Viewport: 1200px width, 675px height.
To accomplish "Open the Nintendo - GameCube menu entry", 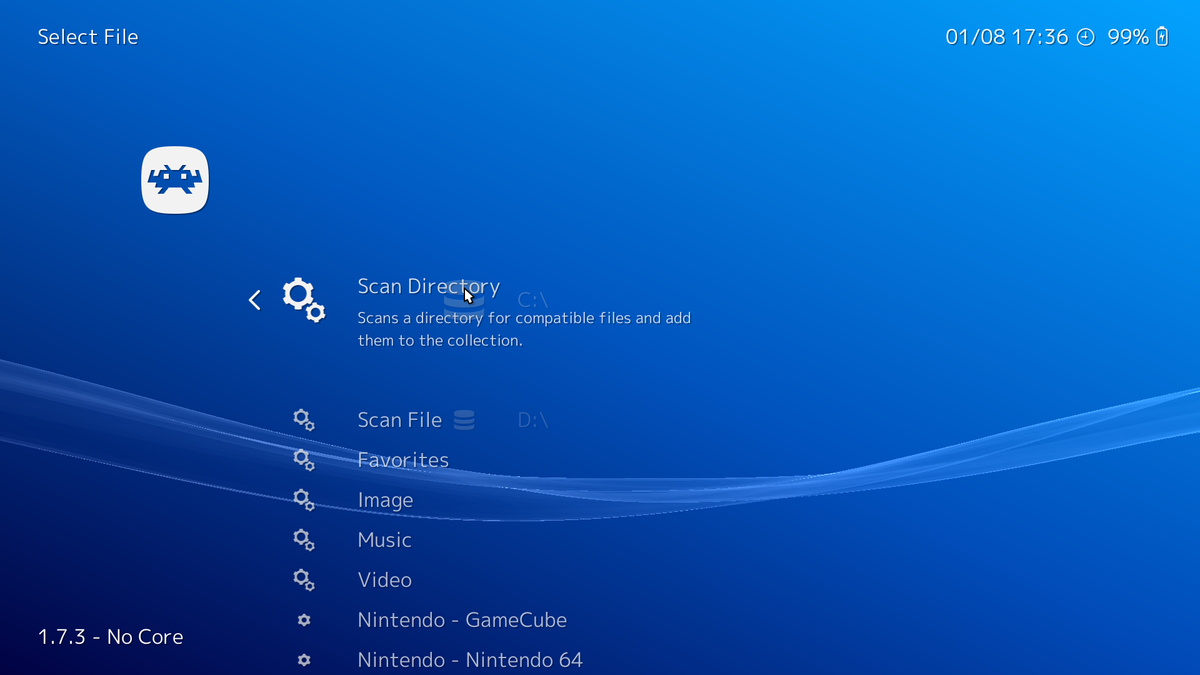I will click(x=462, y=620).
